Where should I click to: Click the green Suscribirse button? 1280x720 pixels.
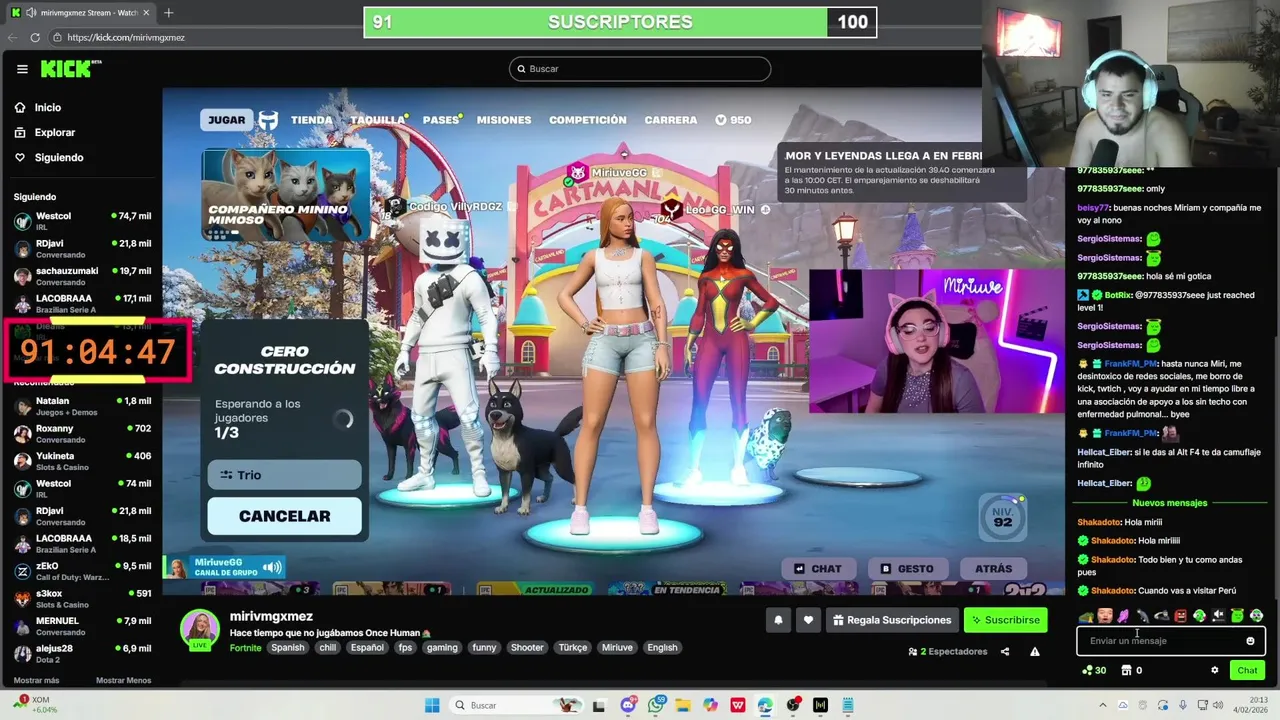pos(1005,620)
